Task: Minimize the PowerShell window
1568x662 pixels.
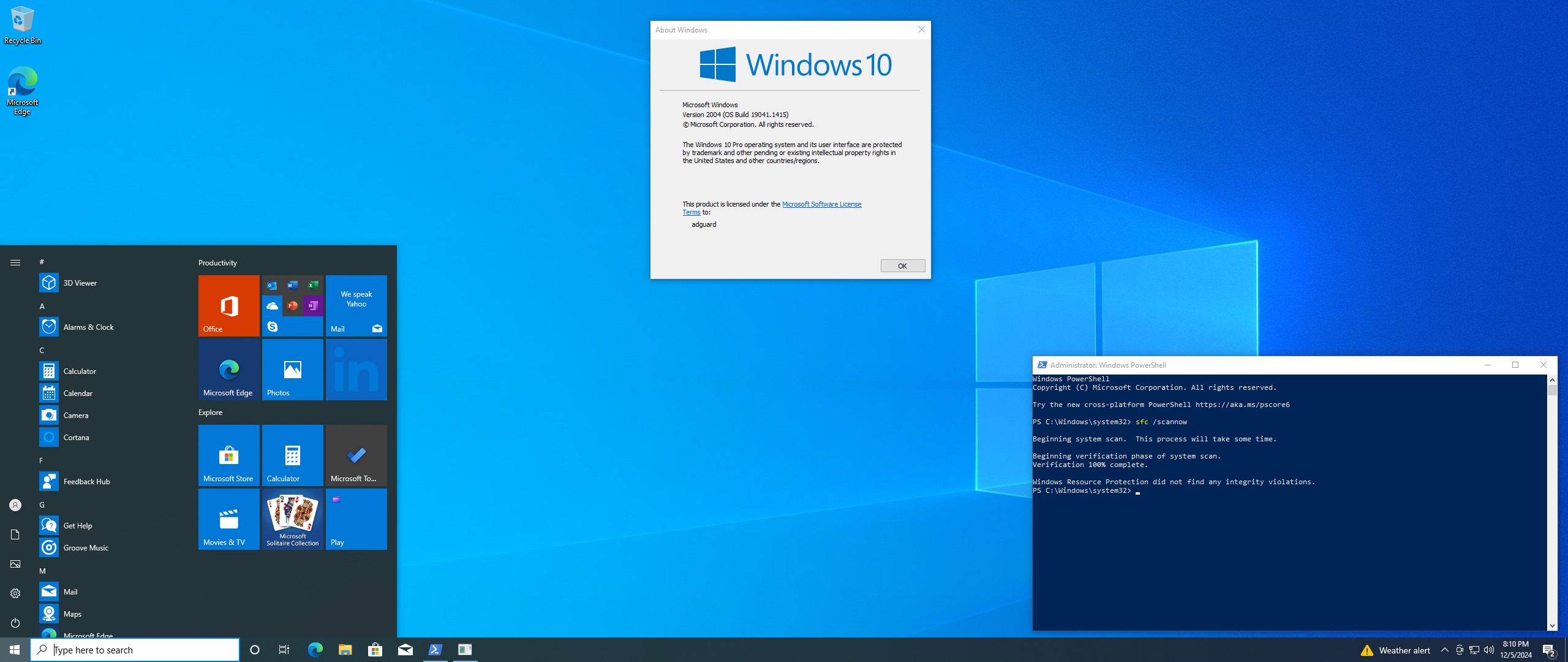Action: click(1487, 365)
